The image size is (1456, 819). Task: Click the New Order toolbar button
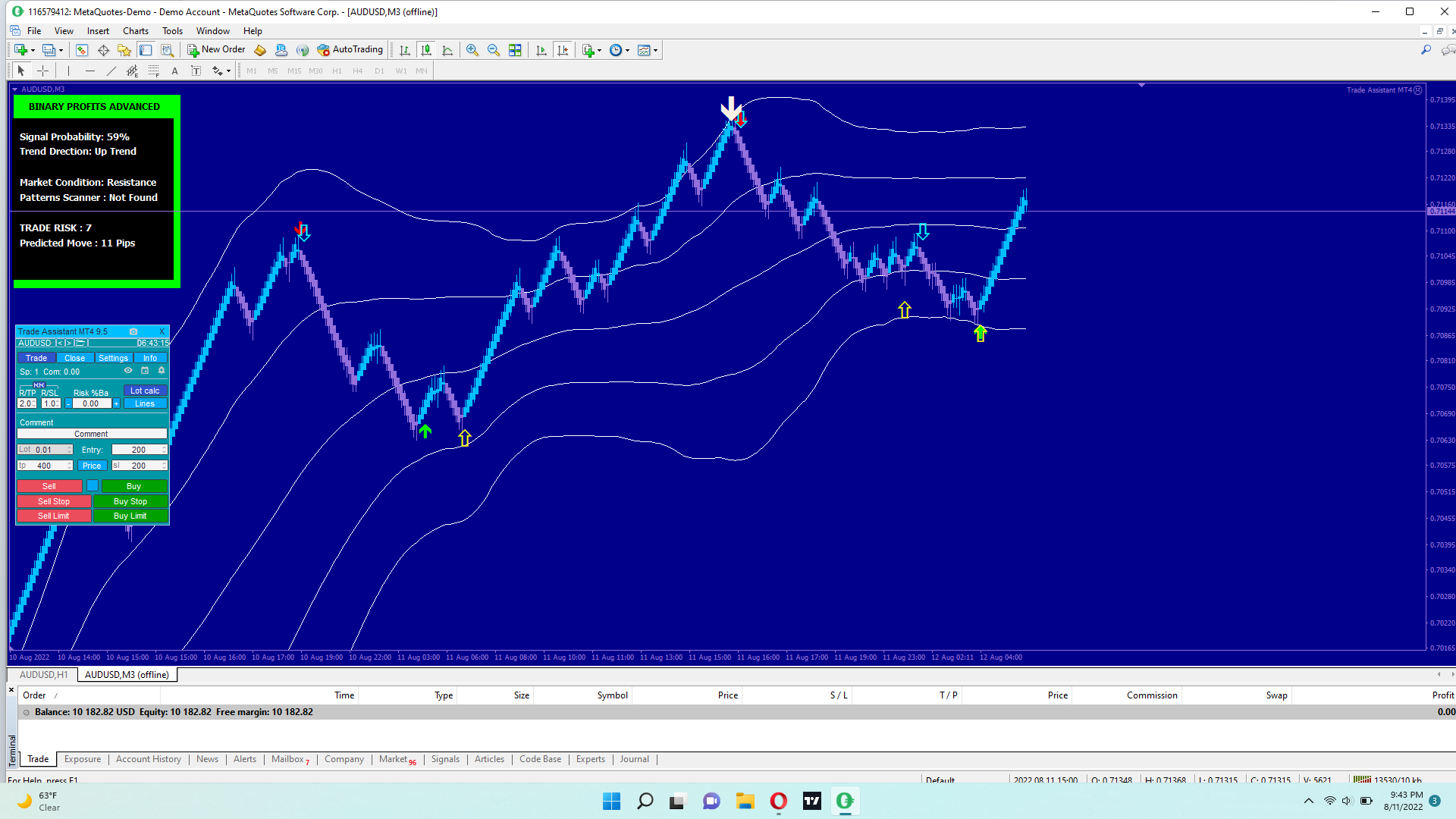pos(217,50)
